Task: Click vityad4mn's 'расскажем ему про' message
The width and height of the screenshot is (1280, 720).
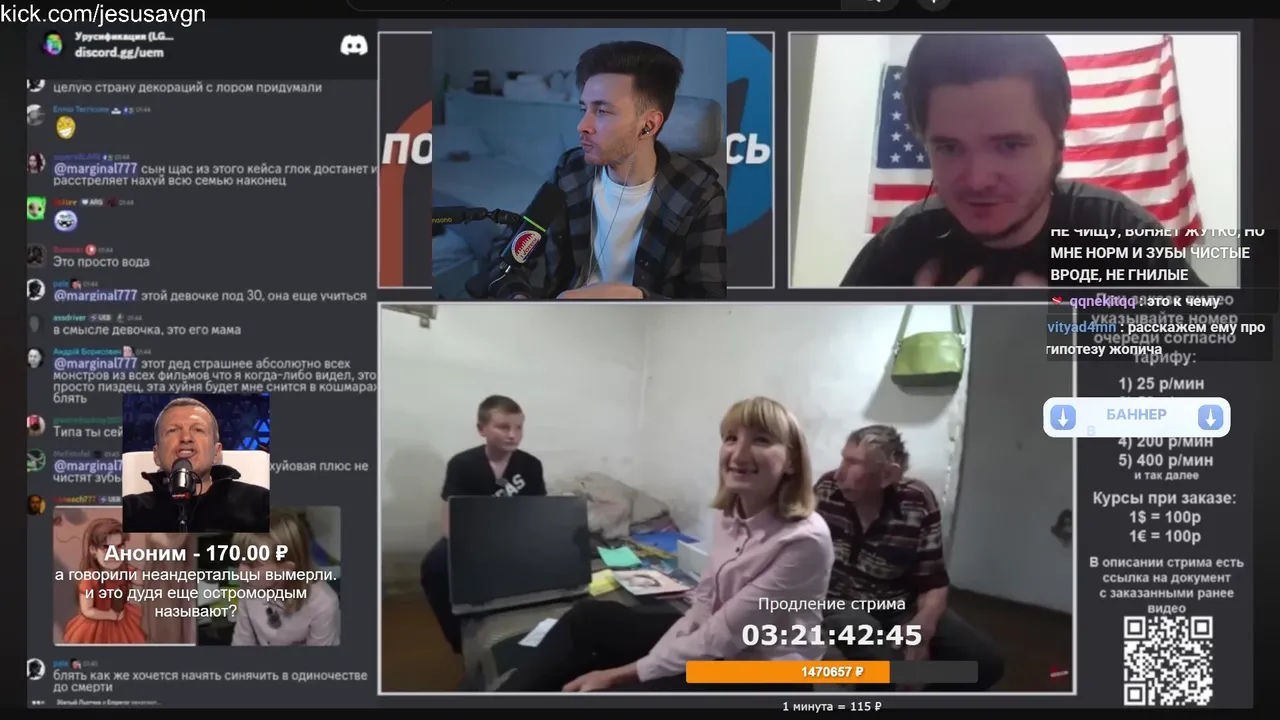Action: pos(1156,338)
